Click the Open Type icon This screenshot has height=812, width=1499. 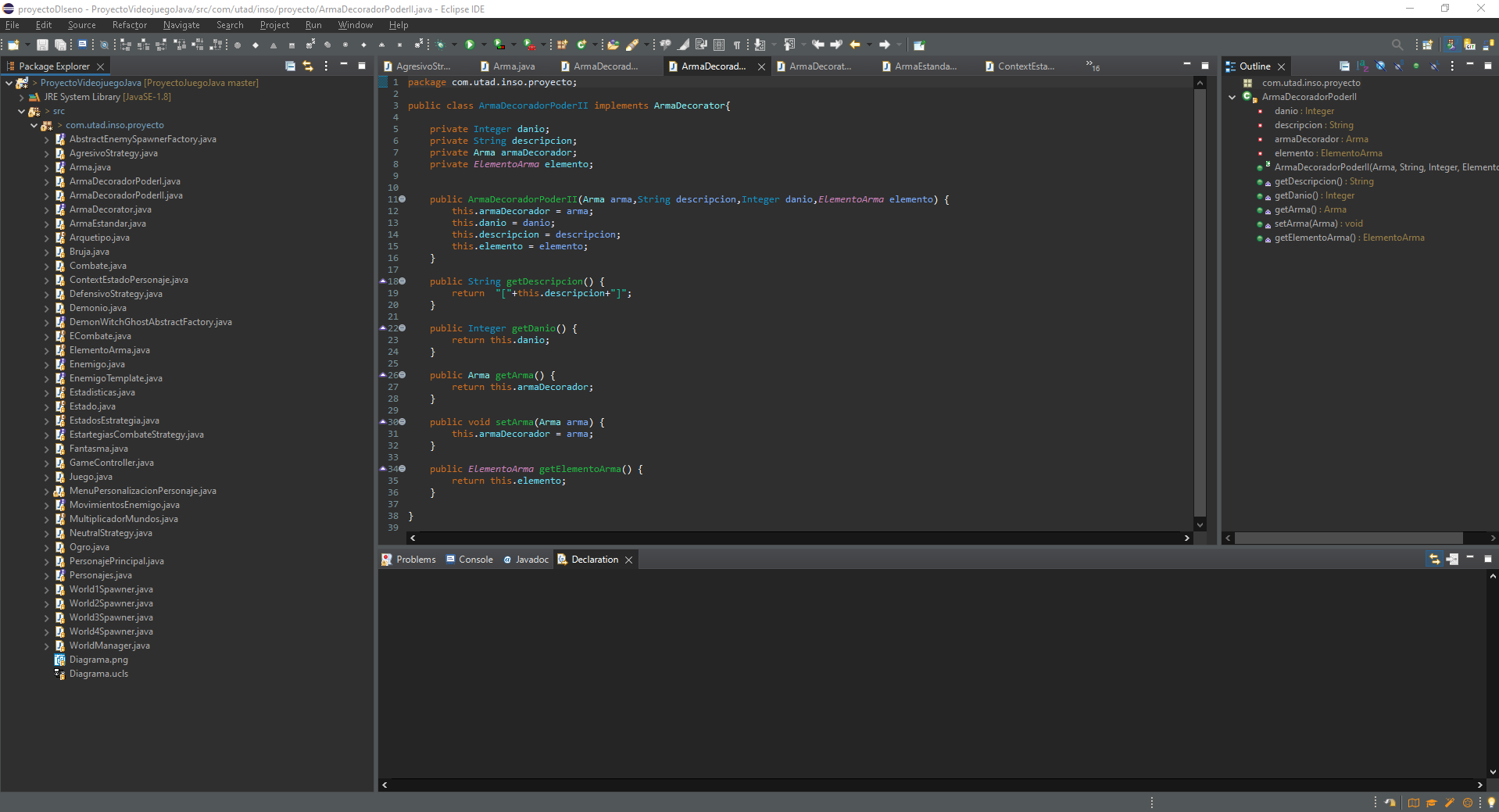pos(613,45)
